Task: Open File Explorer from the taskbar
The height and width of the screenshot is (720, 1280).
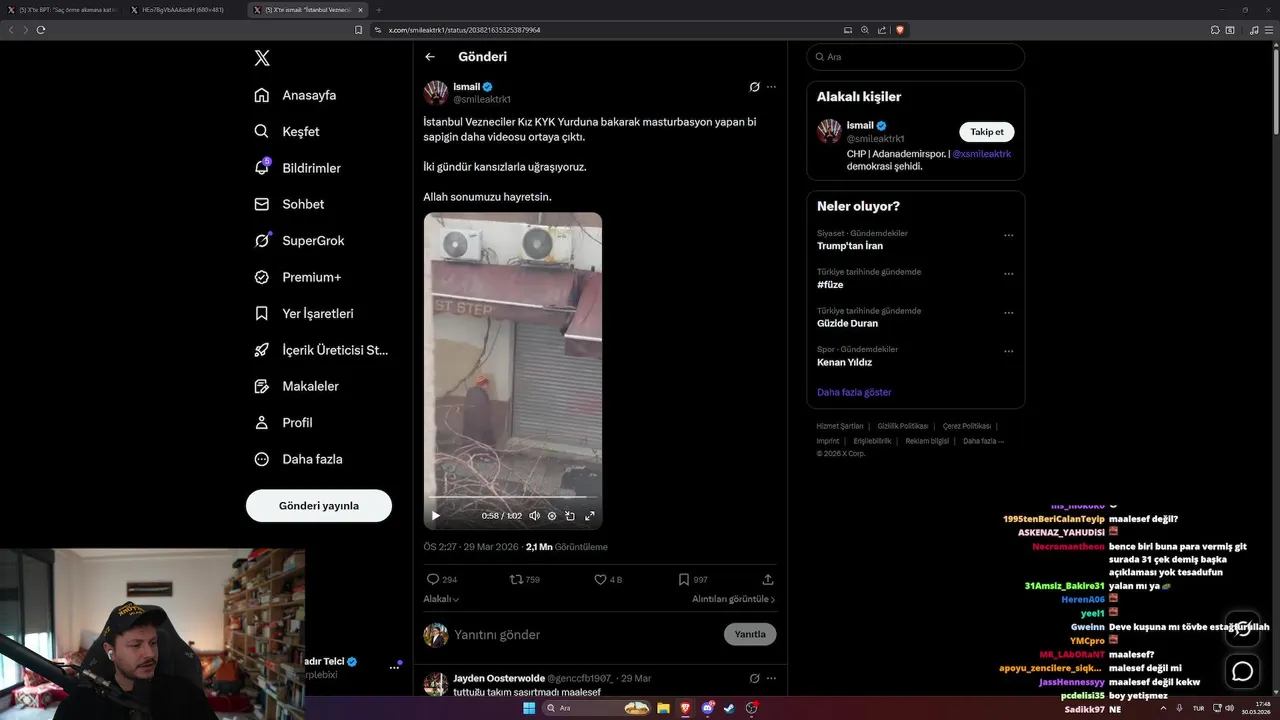Action: pyautogui.click(x=663, y=708)
